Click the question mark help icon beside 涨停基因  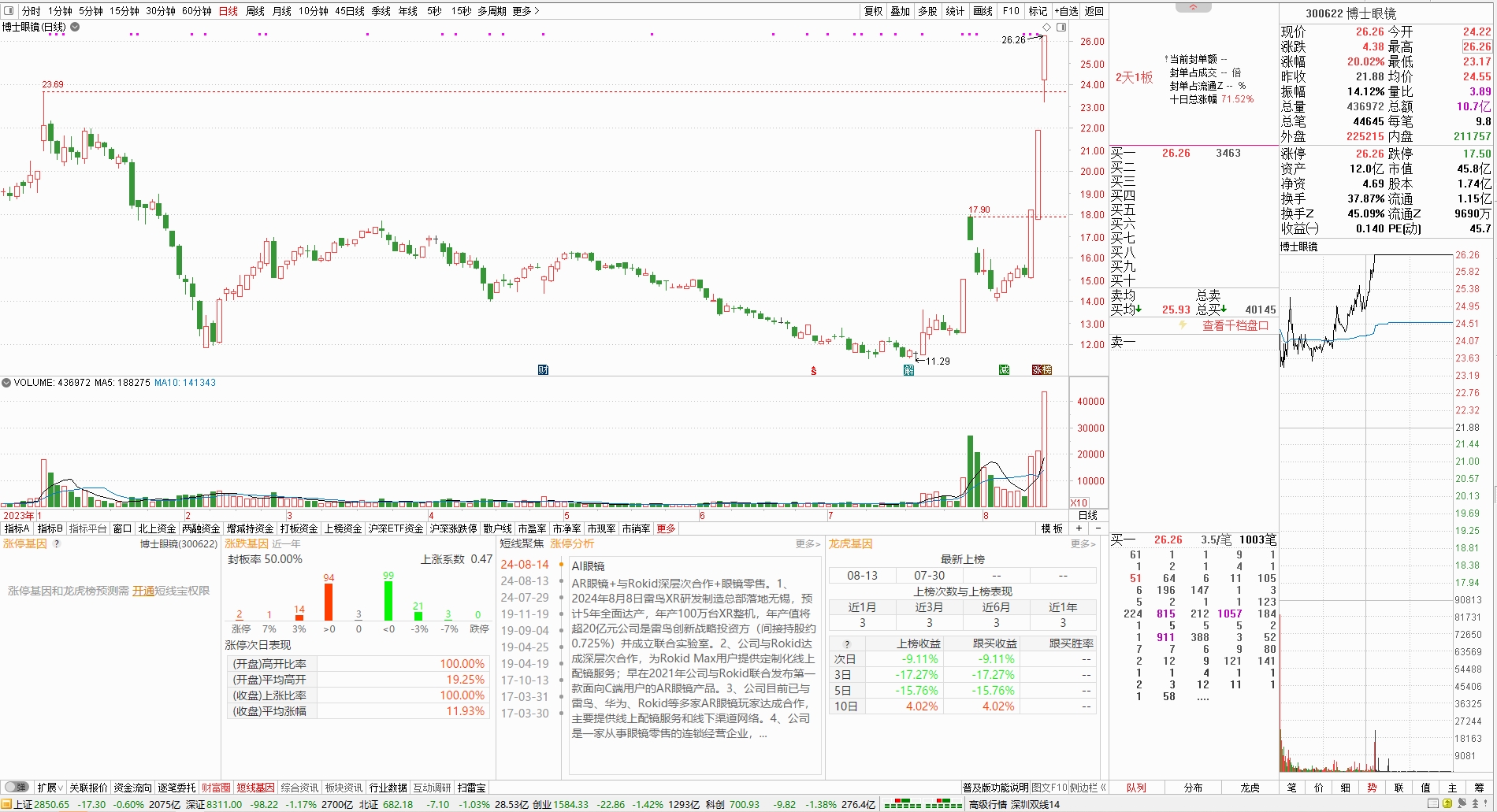tap(57, 543)
